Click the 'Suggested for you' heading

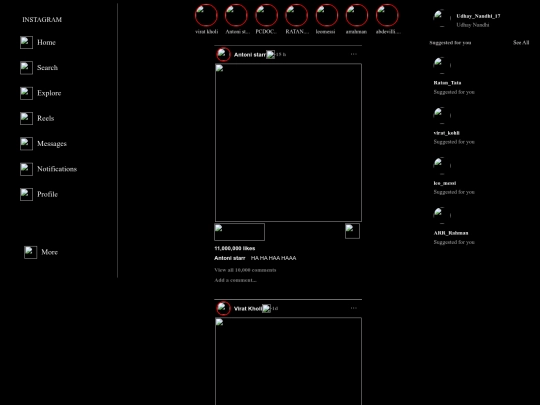pos(450,43)
